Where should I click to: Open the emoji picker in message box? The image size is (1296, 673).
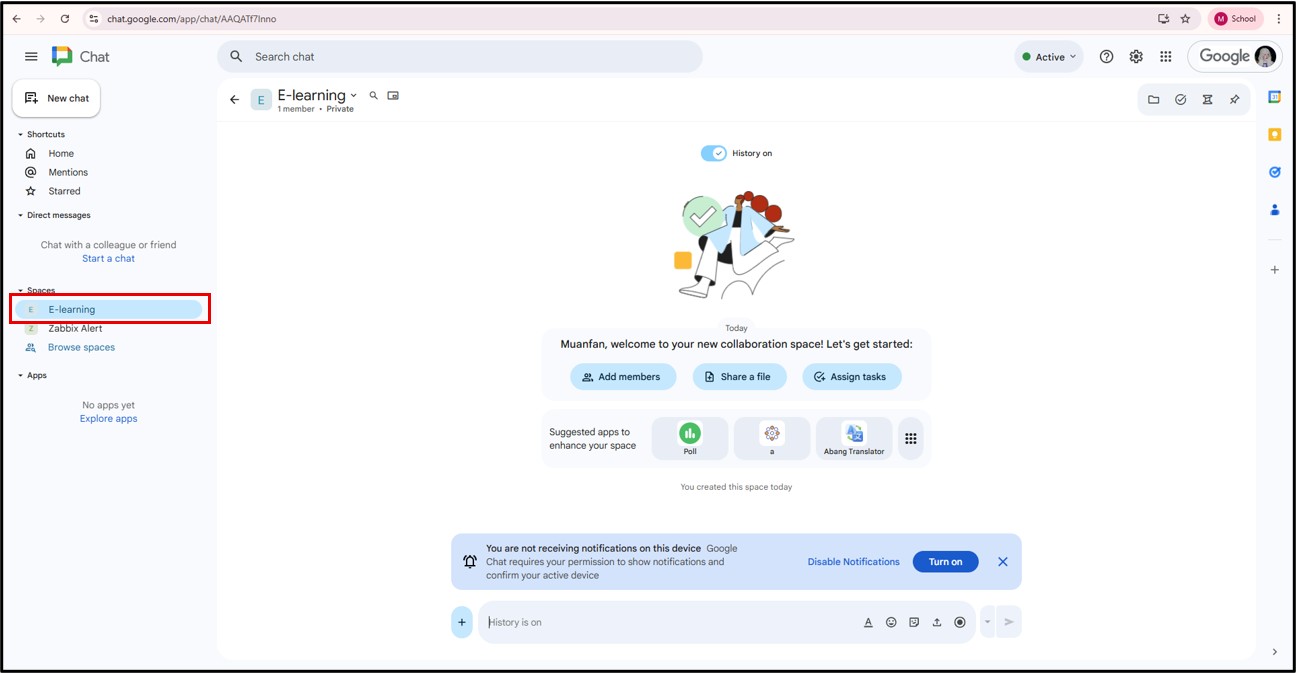click(891, 622)
